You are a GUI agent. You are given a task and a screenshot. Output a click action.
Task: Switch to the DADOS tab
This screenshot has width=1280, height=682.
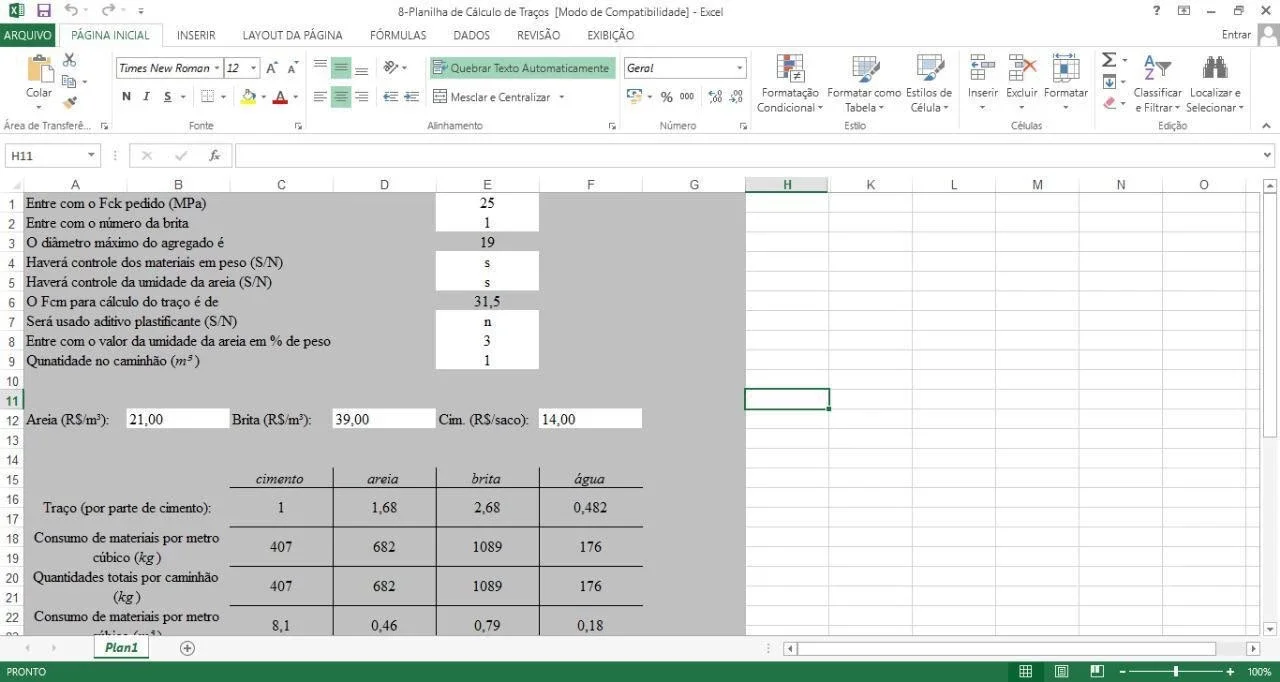point(471,35)
